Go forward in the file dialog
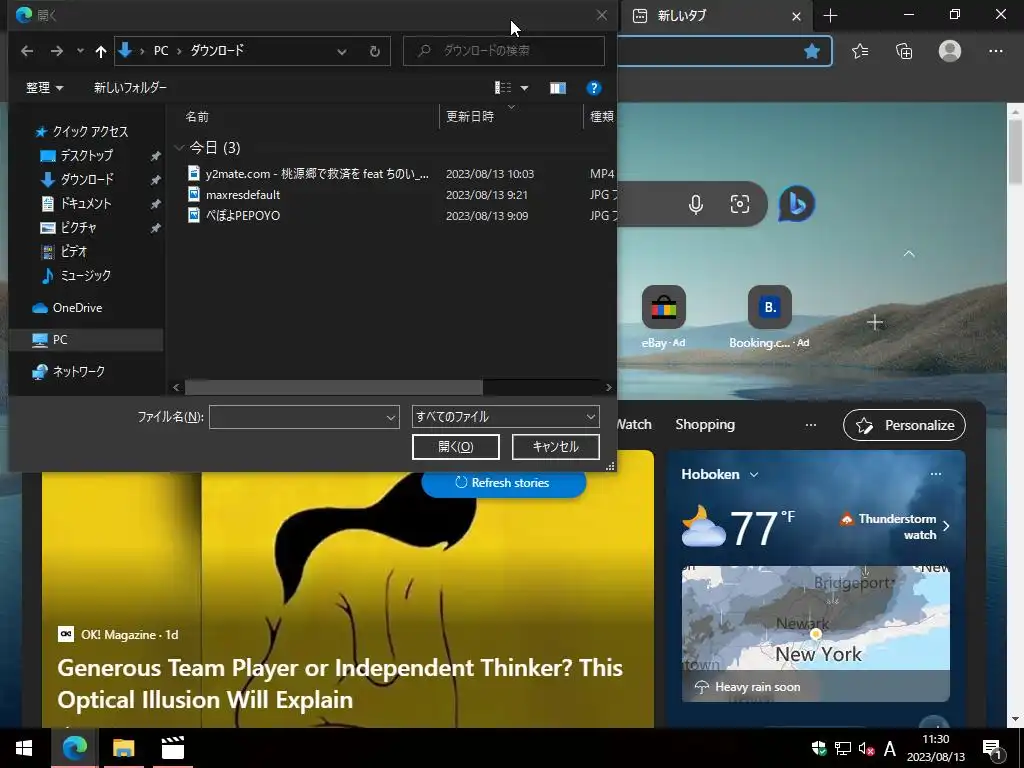 pyautogui.click(x=57, y=51)
